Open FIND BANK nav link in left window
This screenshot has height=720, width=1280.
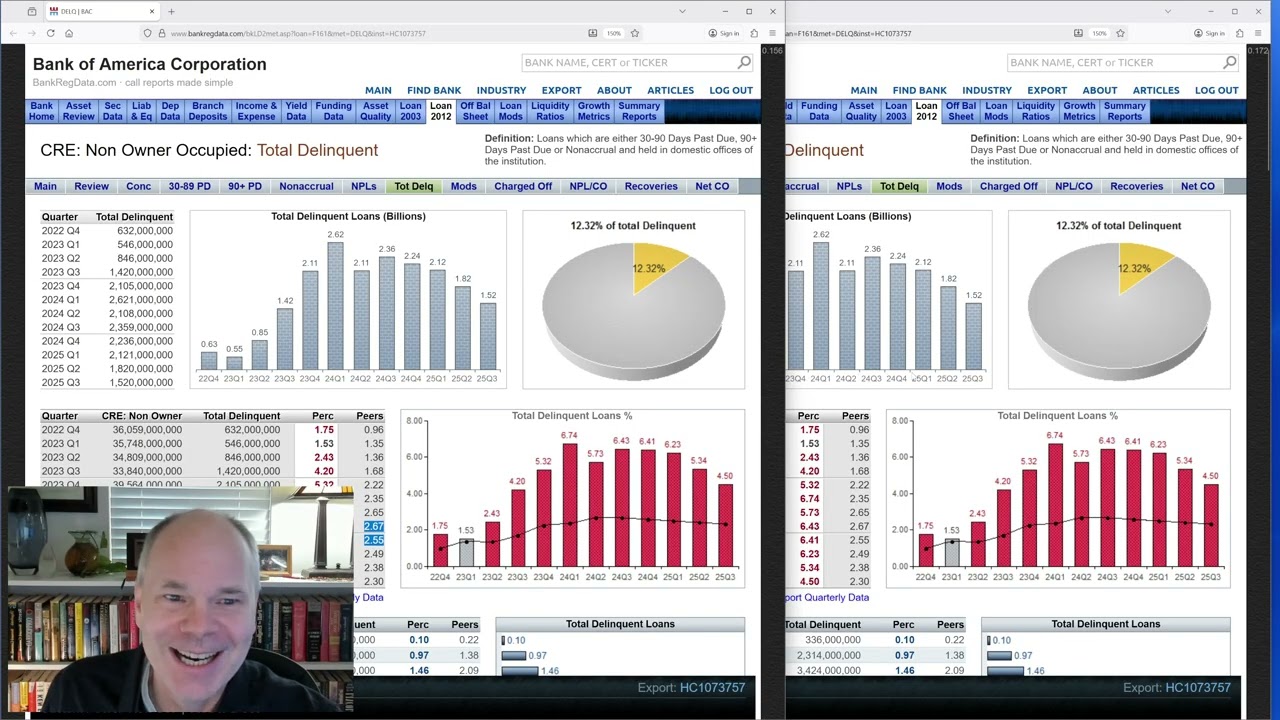point(434,90)
